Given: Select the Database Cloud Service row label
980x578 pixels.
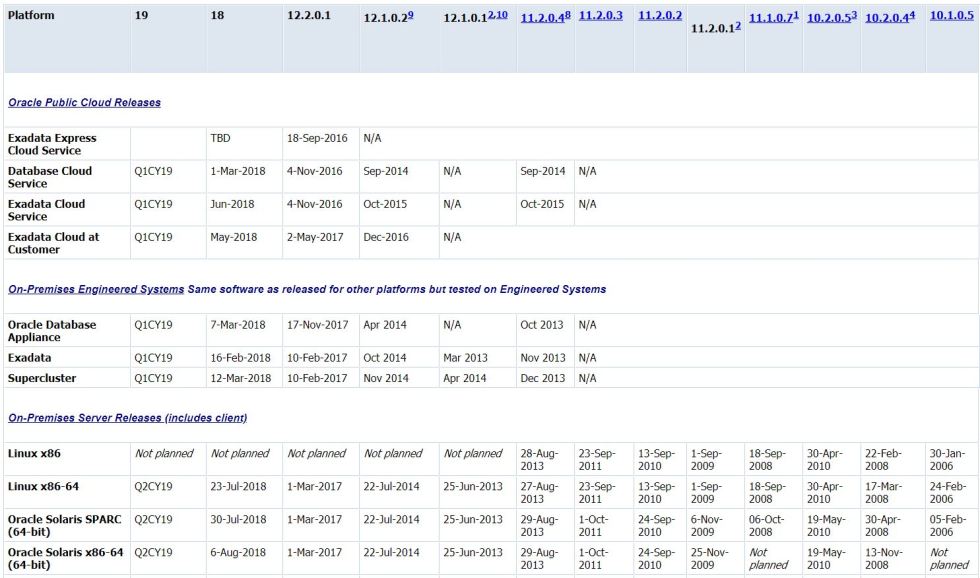Looking at the screenshot, I should click(50, 177).
